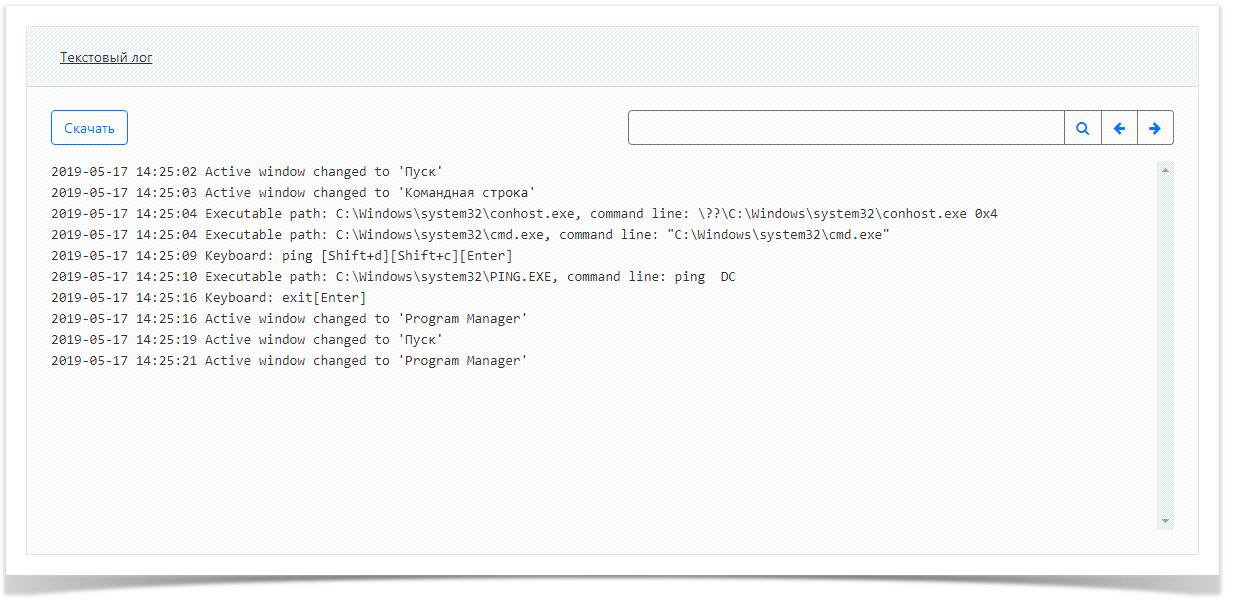Select the 14:25:02 'Пуск' window log line
The width and height of the screenshot is (1233, 604).
247,172
